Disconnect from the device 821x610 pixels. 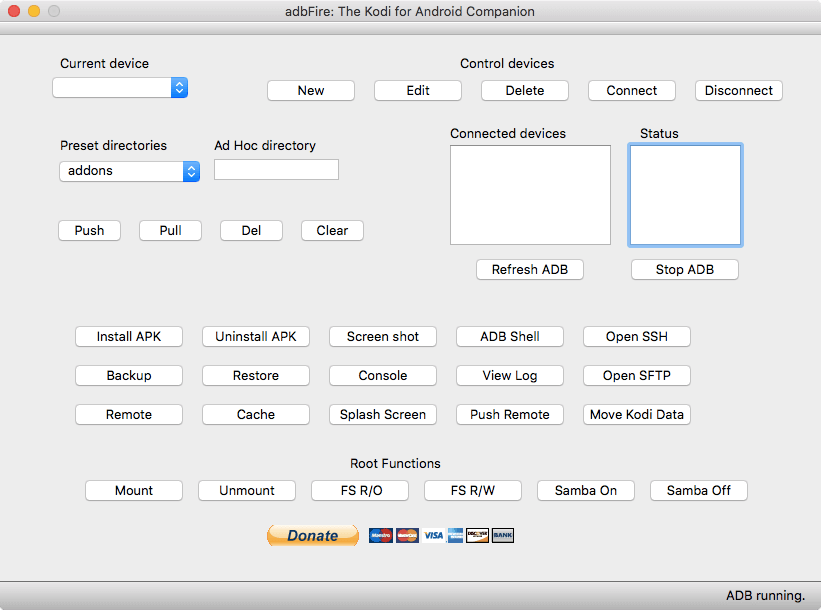point(739,91)
